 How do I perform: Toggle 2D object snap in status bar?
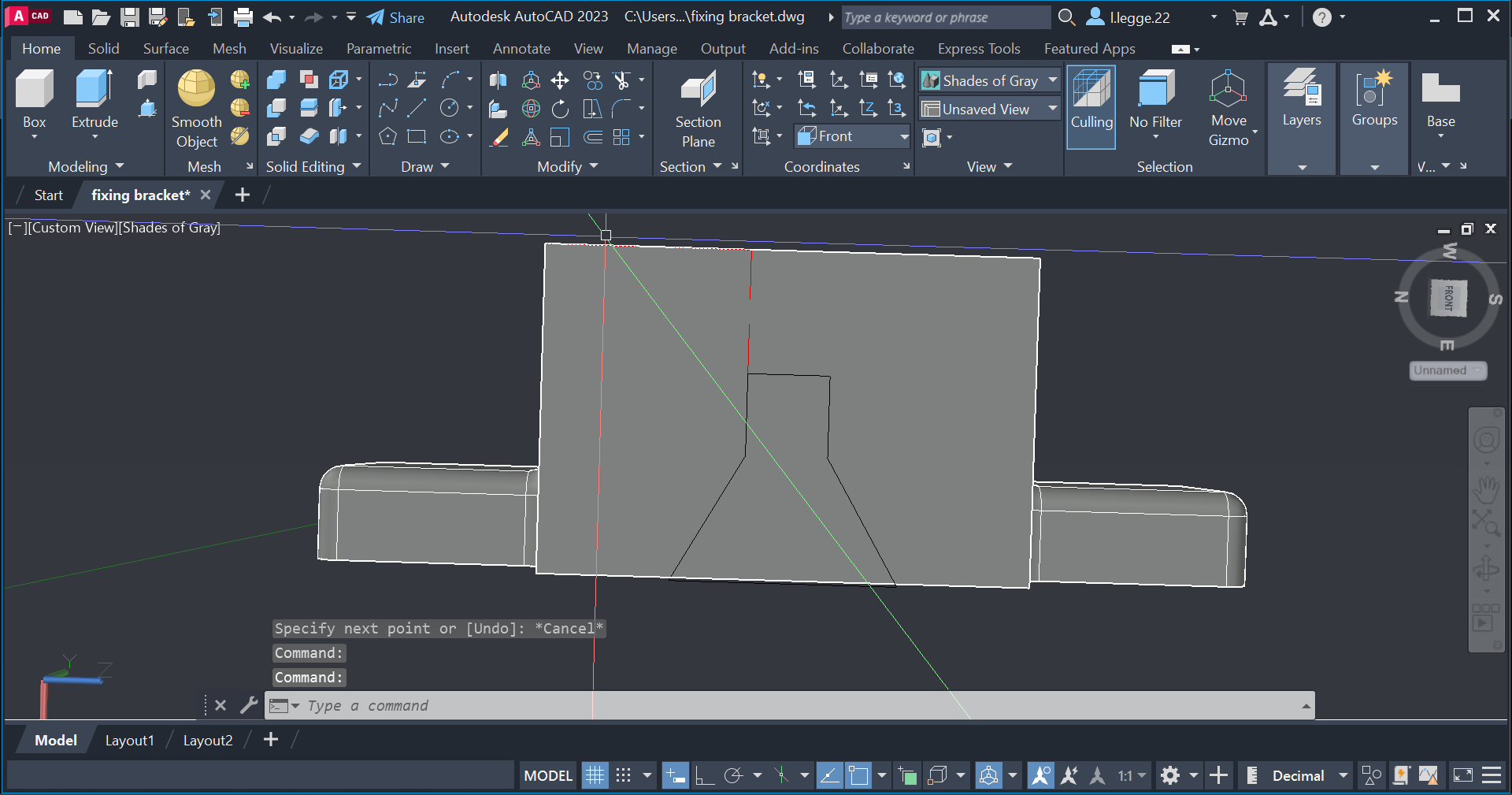858,775
